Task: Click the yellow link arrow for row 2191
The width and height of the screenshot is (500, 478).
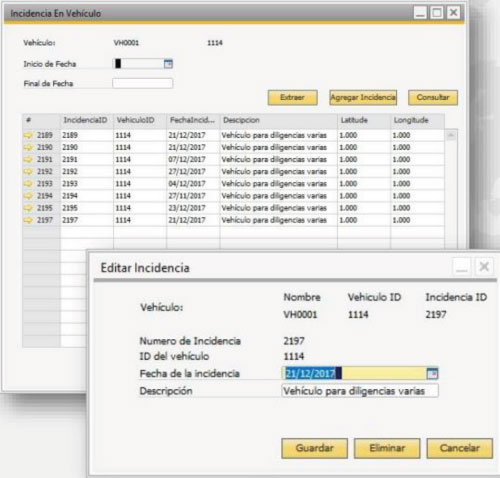Action: point(29,159)
